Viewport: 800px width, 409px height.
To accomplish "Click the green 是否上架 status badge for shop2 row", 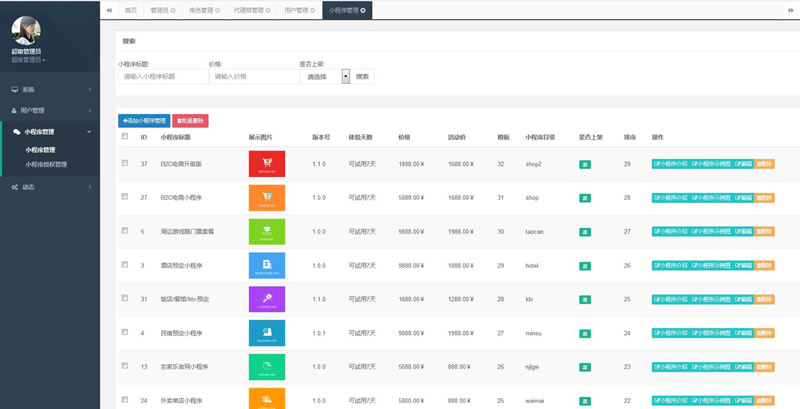I will [x=585, y=164].
